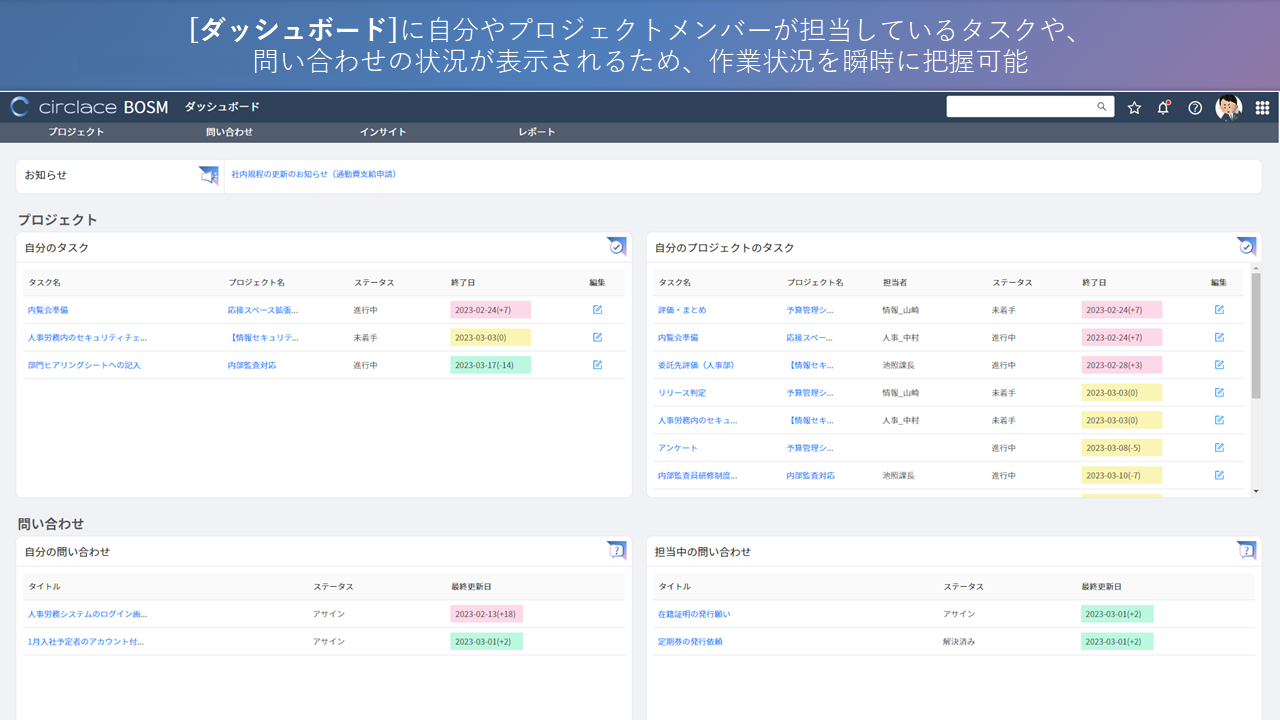Click the favorites star icon

(x=1134, y=107)
